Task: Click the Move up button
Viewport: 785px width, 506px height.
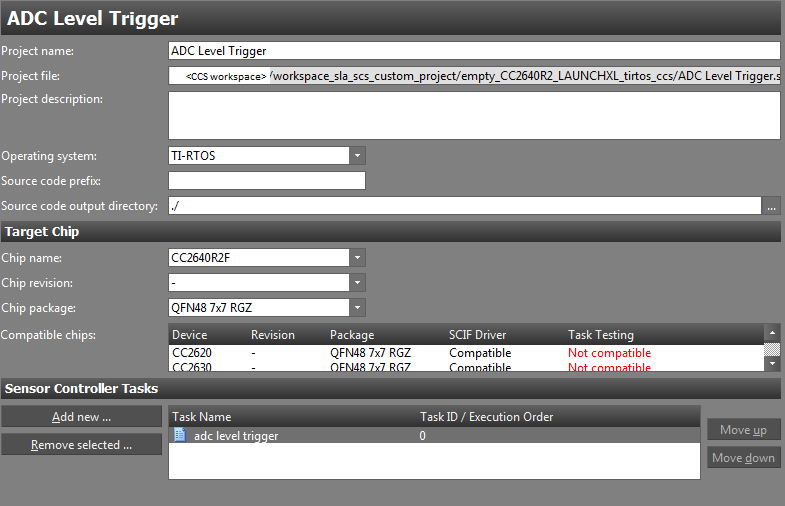Action: (x=743, y=430)
